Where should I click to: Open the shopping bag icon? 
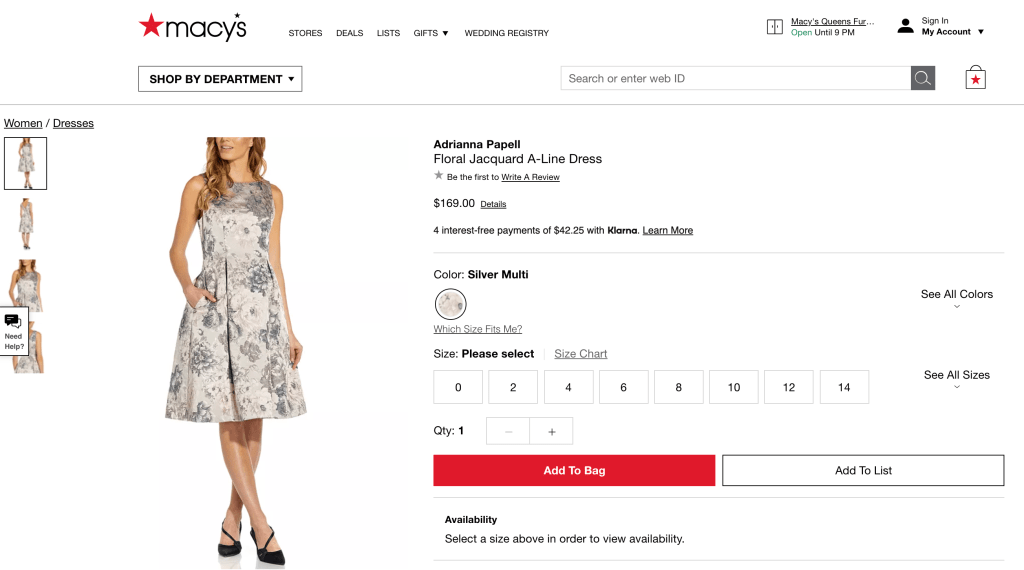(975, 78)
